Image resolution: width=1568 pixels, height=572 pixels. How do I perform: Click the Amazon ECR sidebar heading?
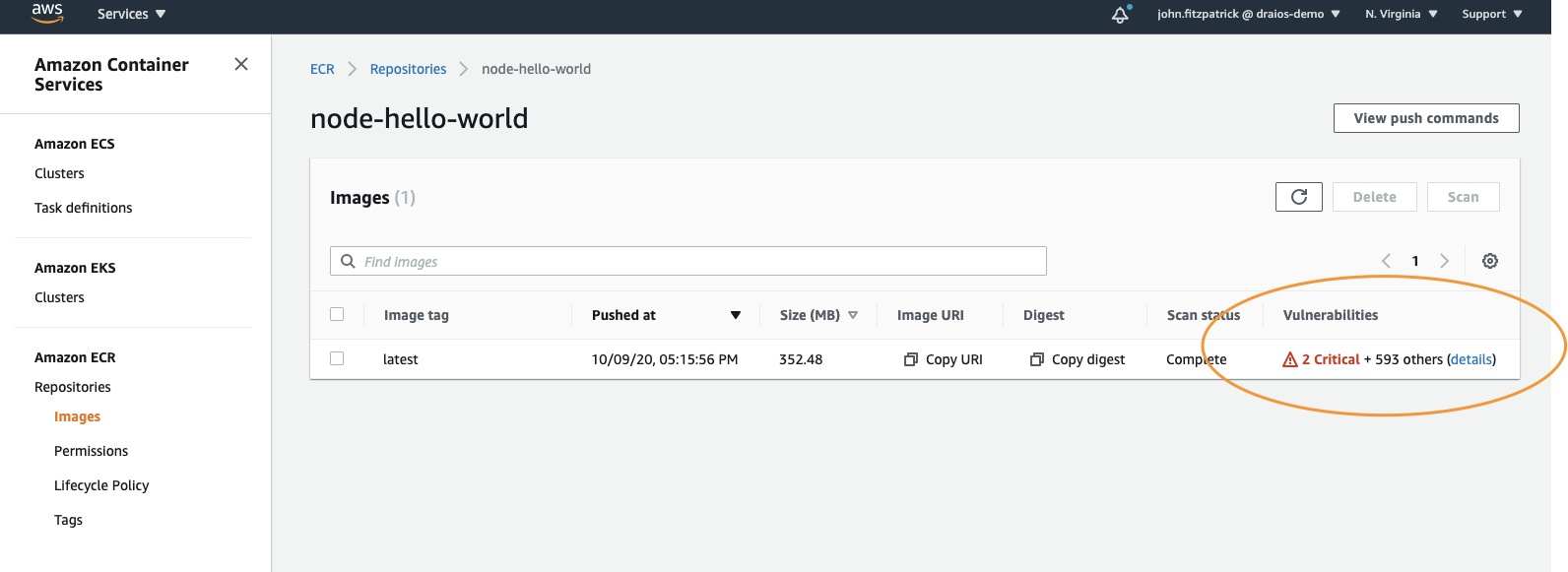[75, 357]
